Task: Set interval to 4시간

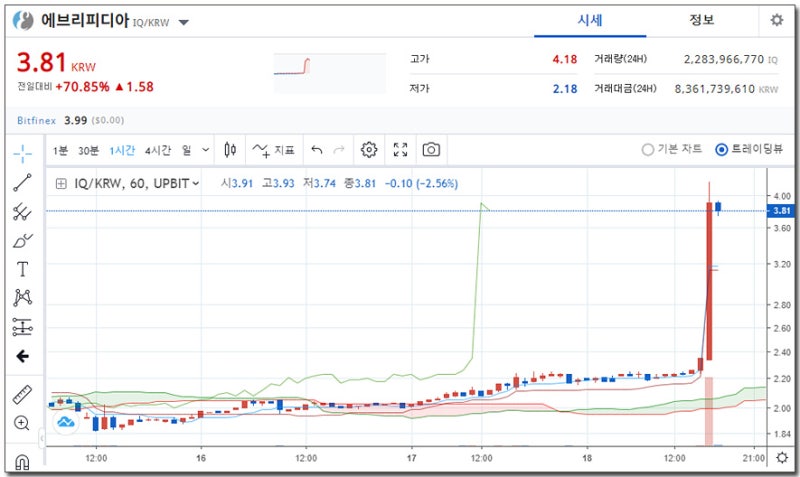Action: pyautogui.click(x=158, y=150)
